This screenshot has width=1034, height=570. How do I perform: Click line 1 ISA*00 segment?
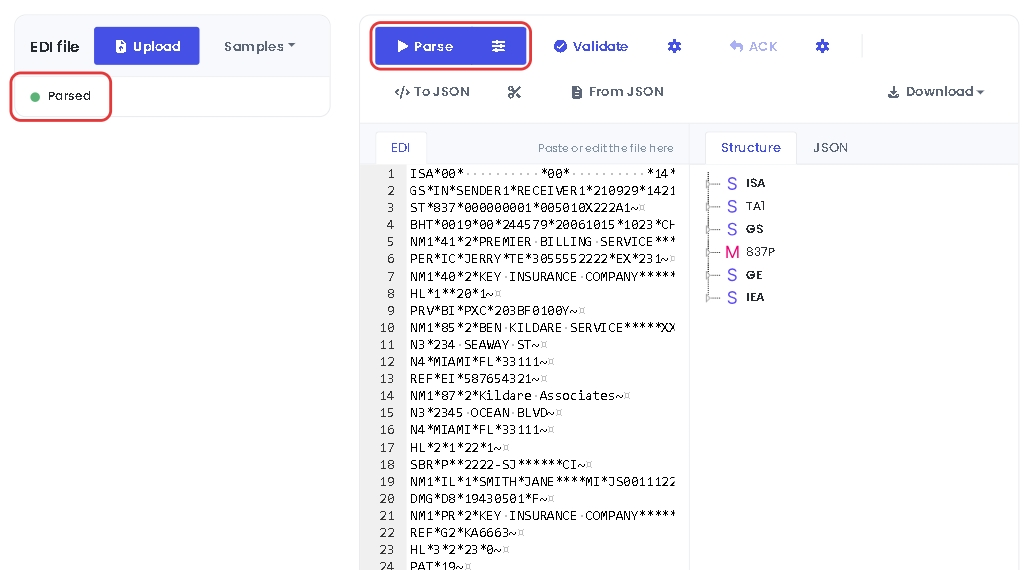(x=543, y=174)
